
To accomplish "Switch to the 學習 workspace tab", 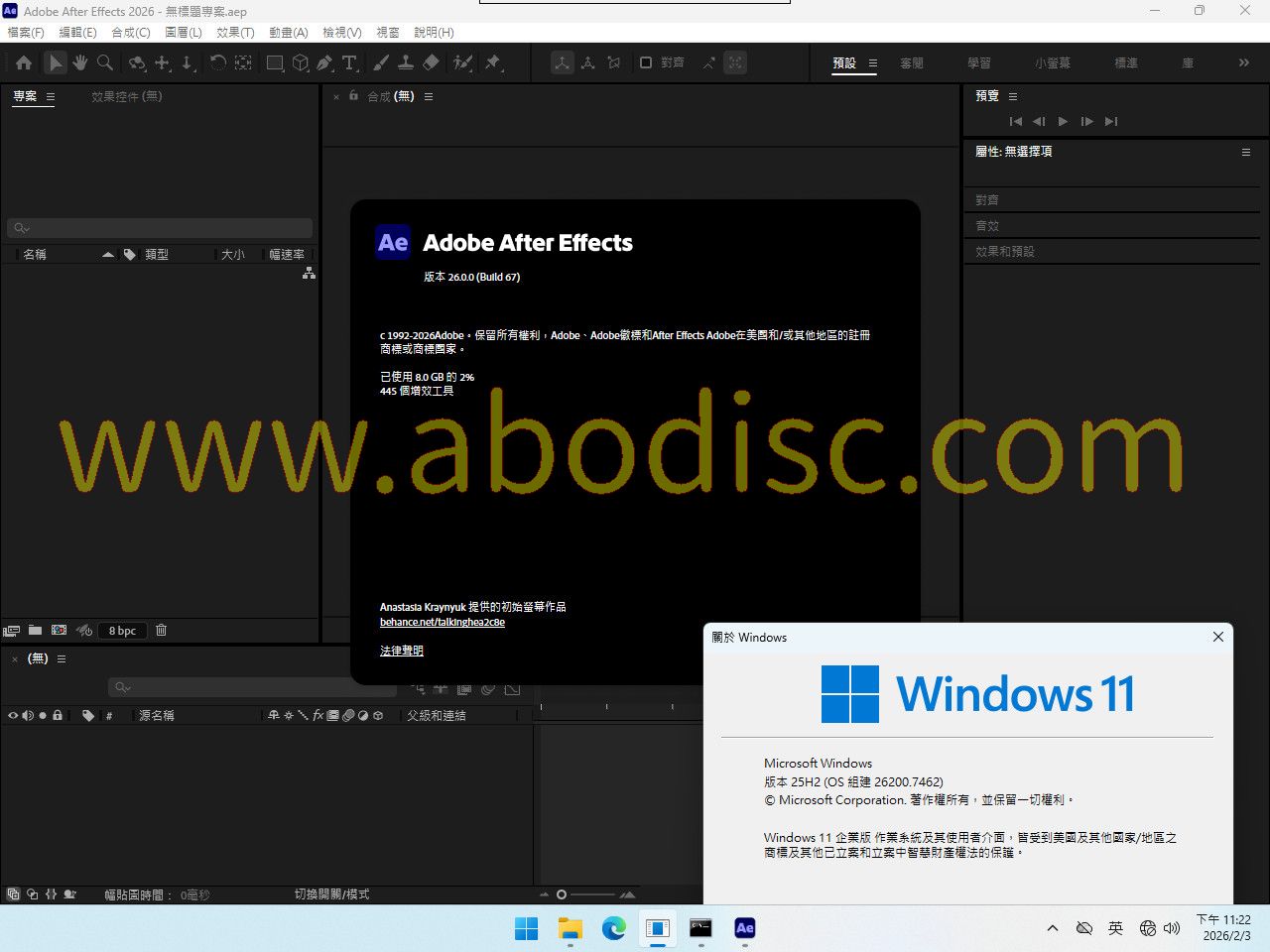I will pyautogui.click(x=978, y=62).
